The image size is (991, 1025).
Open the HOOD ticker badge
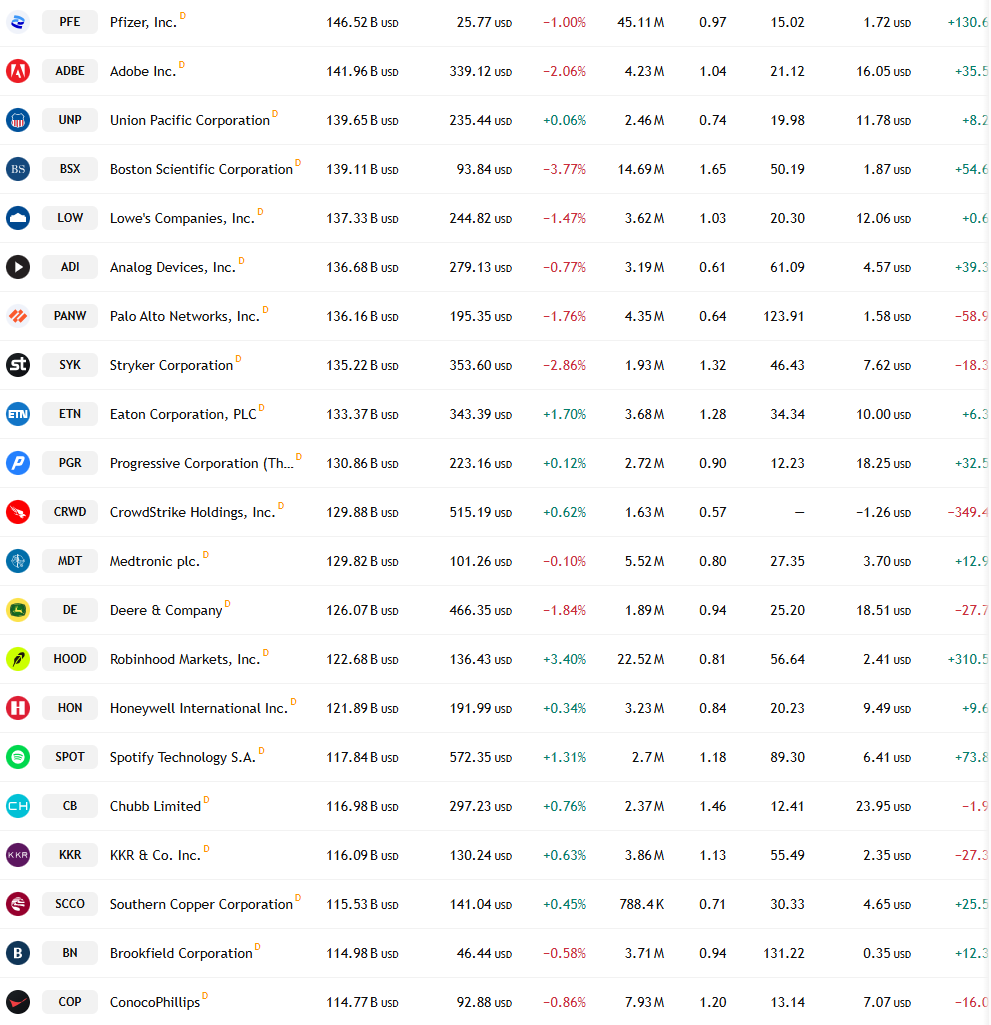(70, 659)
